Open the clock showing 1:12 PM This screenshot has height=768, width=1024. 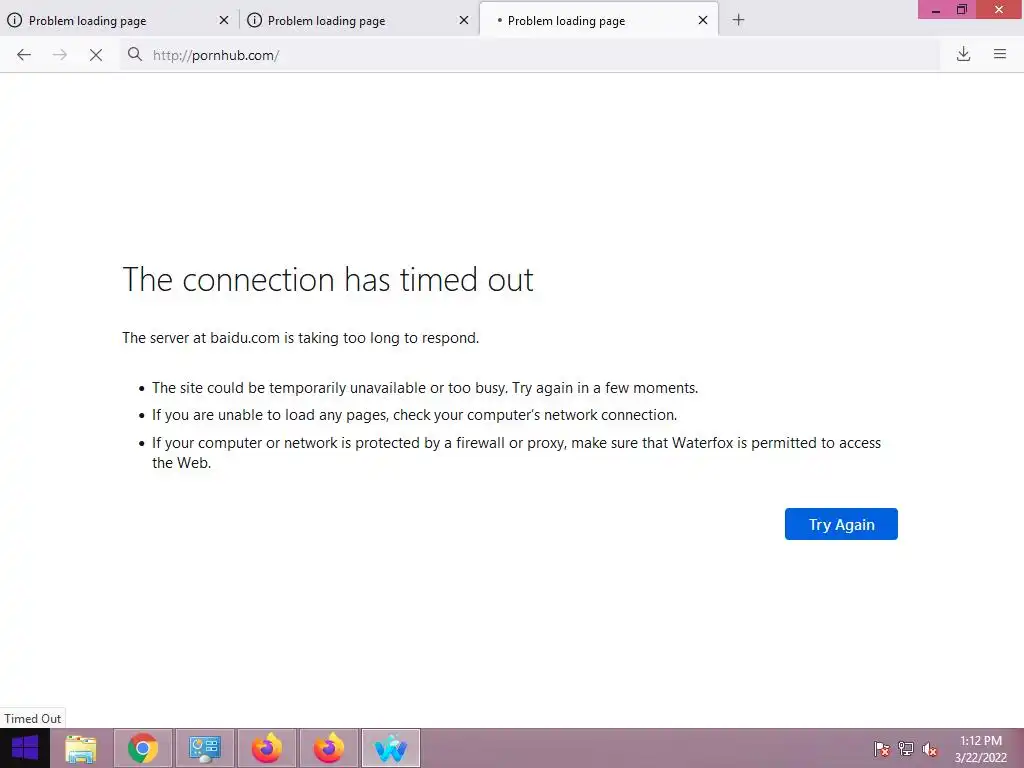click(981, 749)
